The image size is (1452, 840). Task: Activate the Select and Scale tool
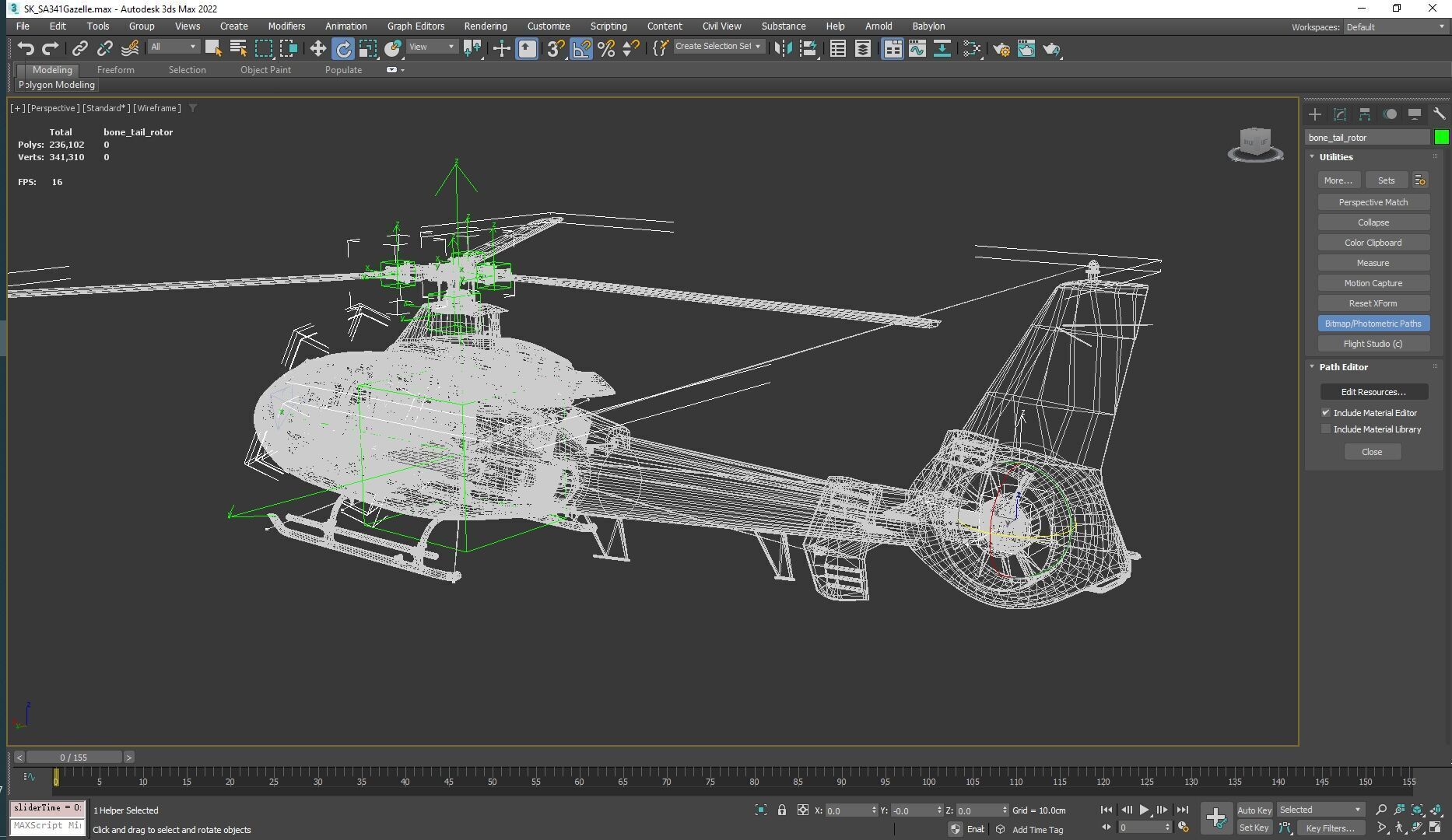click(368, 48)
